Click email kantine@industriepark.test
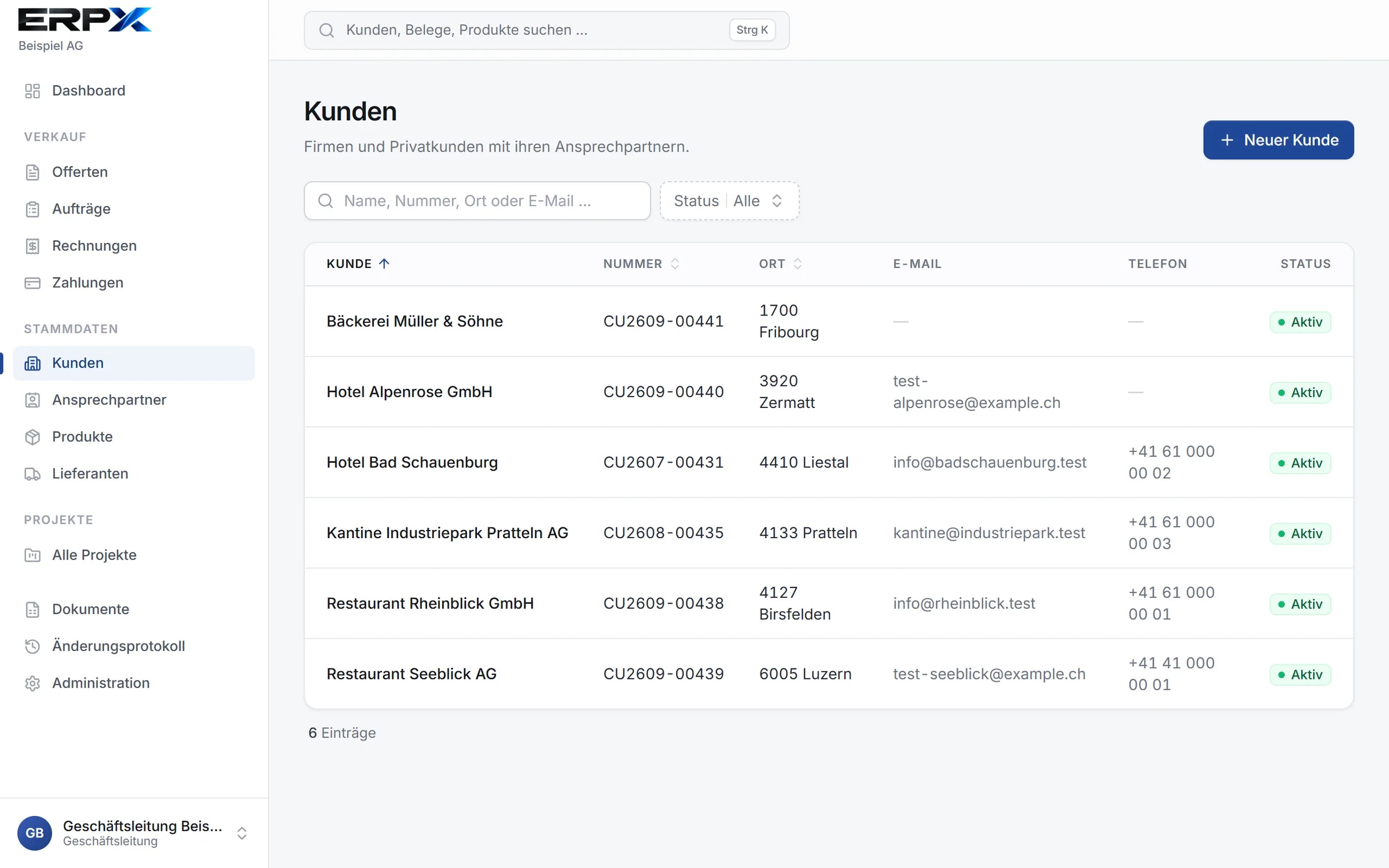This screenshot has height=868, width=1389. 989,533
